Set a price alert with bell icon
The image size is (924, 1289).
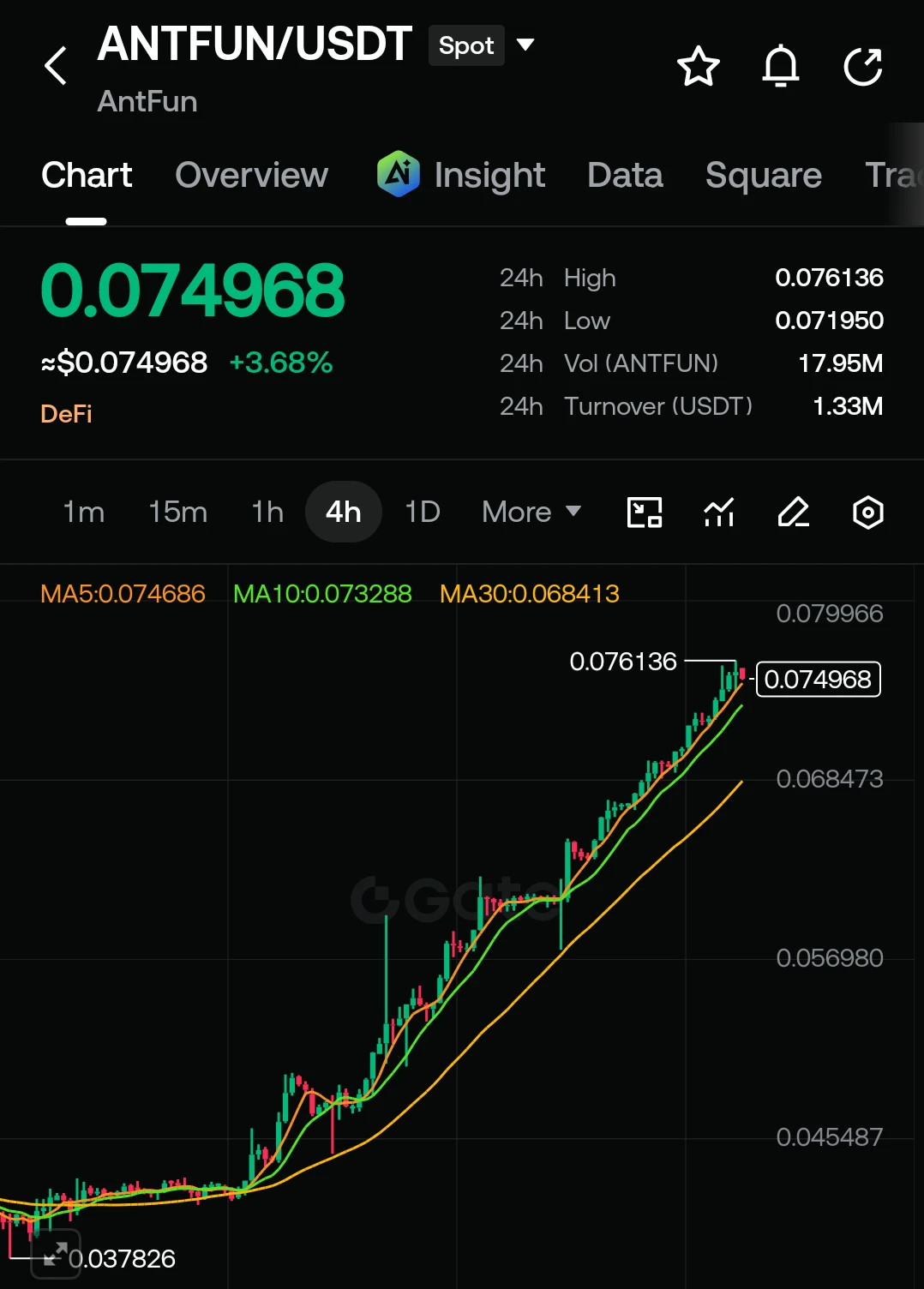tap(780, 66)
